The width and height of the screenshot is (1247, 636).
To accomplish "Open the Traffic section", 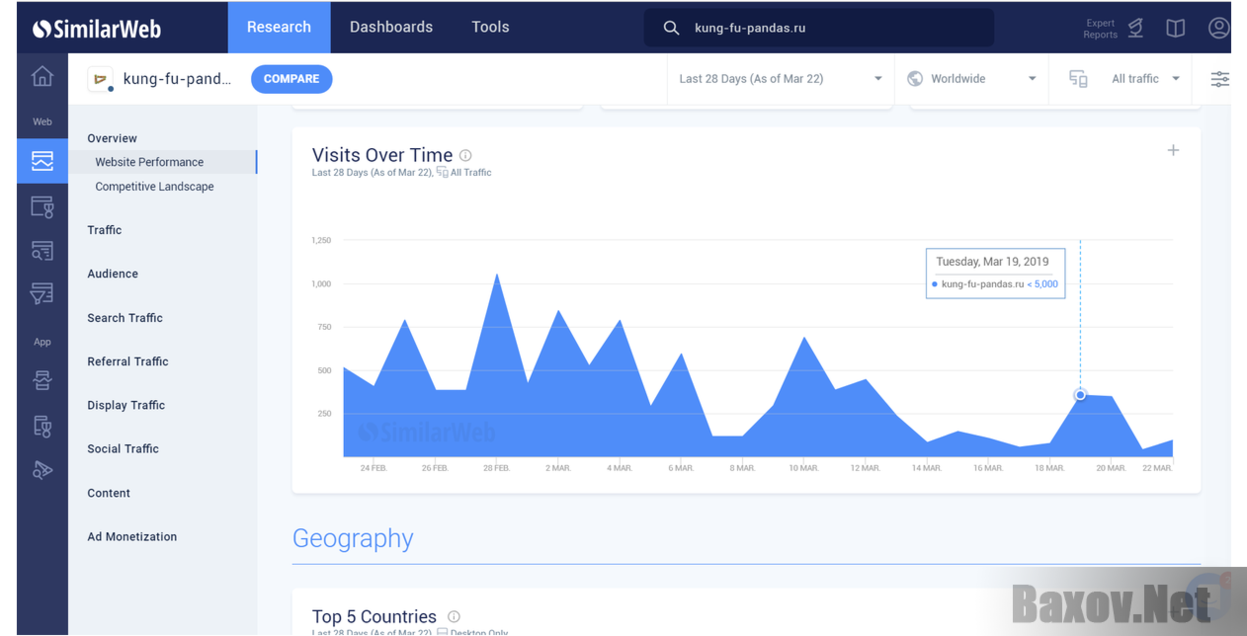I will tap(104, 230).
